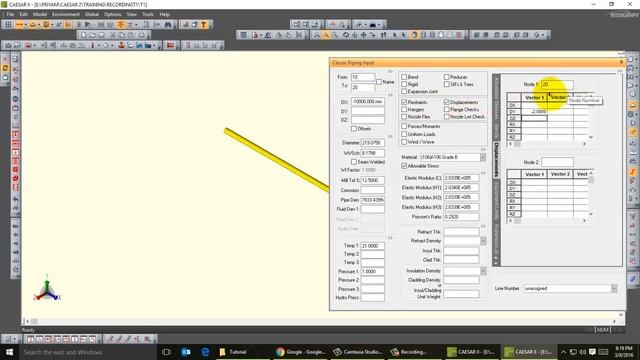
Task: Select the highlighted orange Zoom tool icon
Action: 326,35
